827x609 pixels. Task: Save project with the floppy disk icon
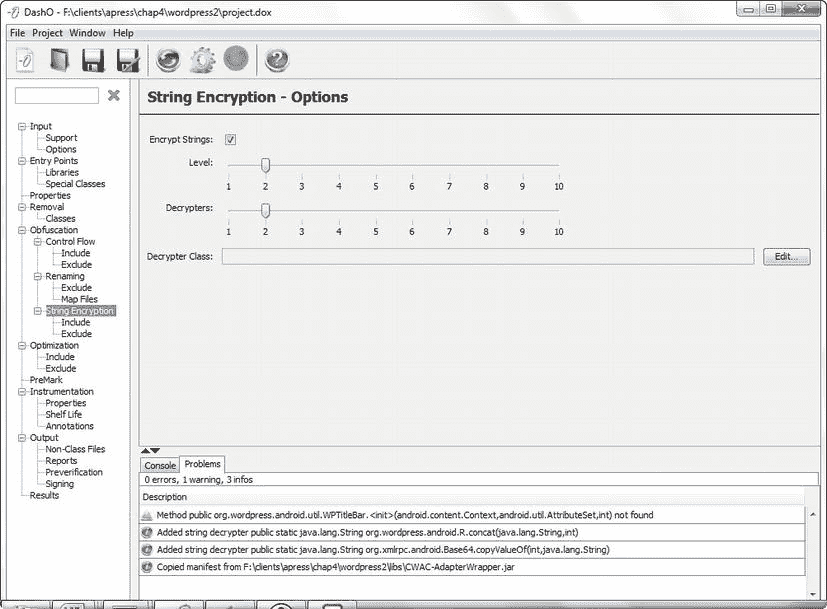tap(93, 60)
